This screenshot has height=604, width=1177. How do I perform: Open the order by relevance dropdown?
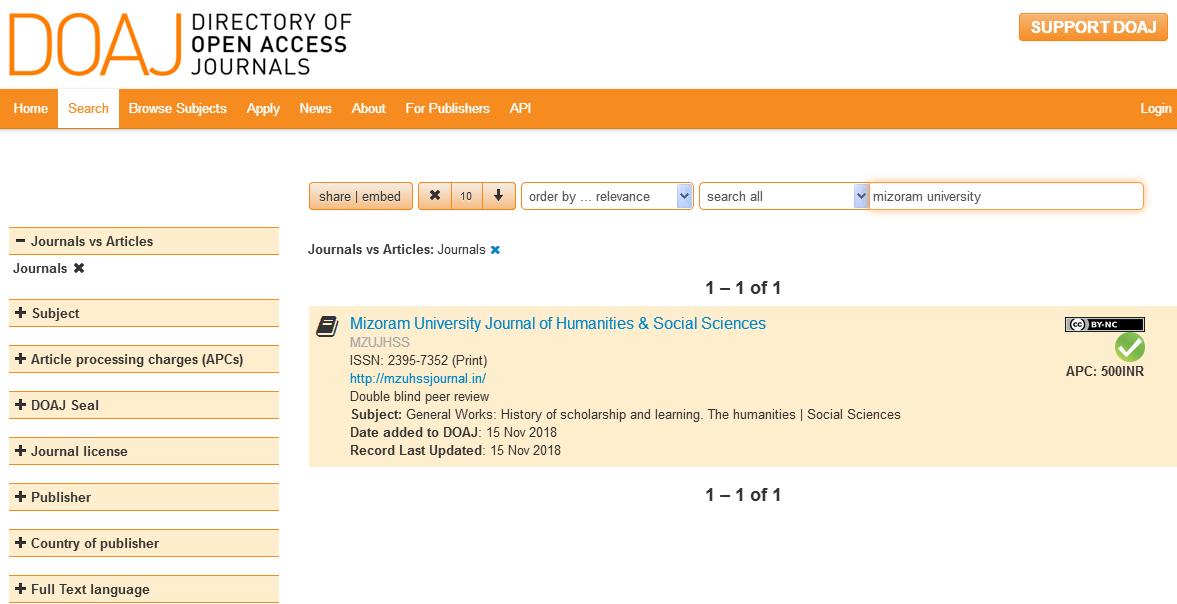(607, 196)
